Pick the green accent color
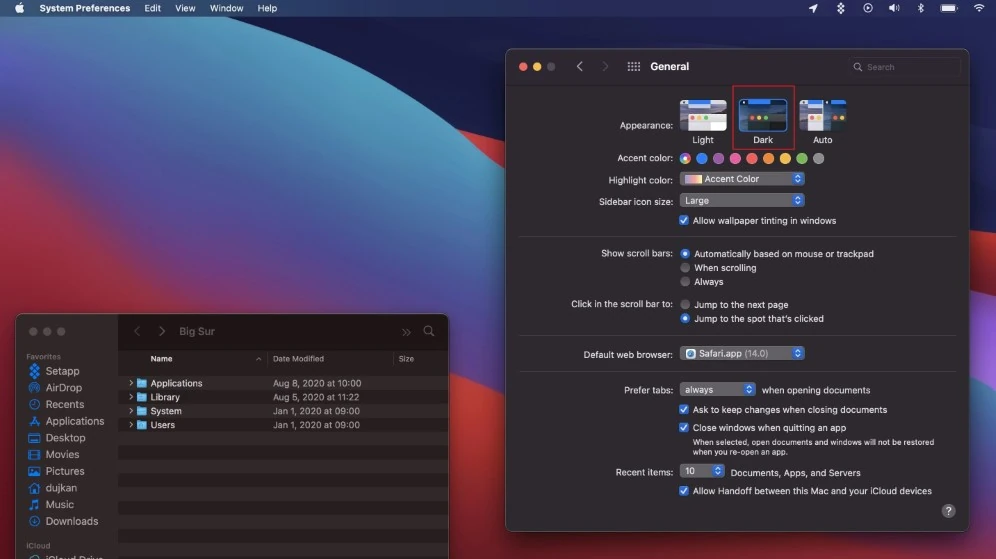Screen dimensions: 996x559 [802, 158]
